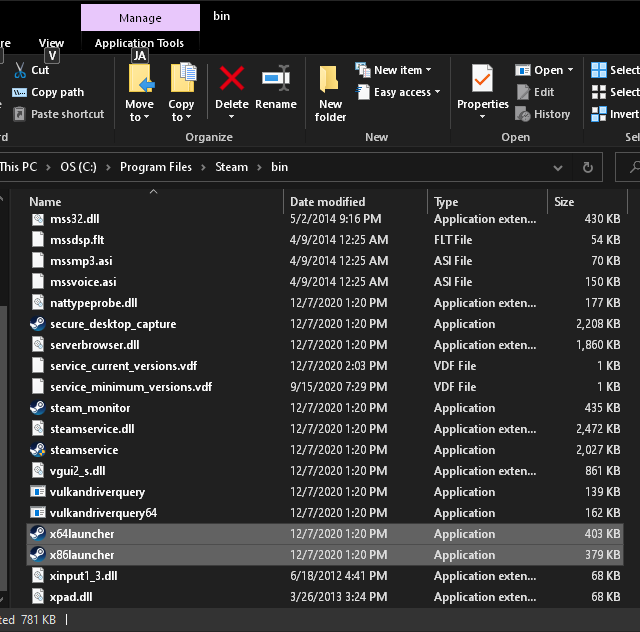Select the file nattypeprobe.dll
Screen dimensions: 640x632
point(324,303)
